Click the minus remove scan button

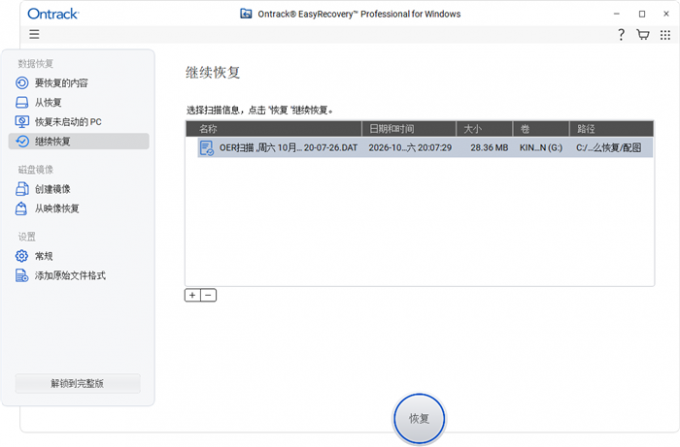coord(209,295)
